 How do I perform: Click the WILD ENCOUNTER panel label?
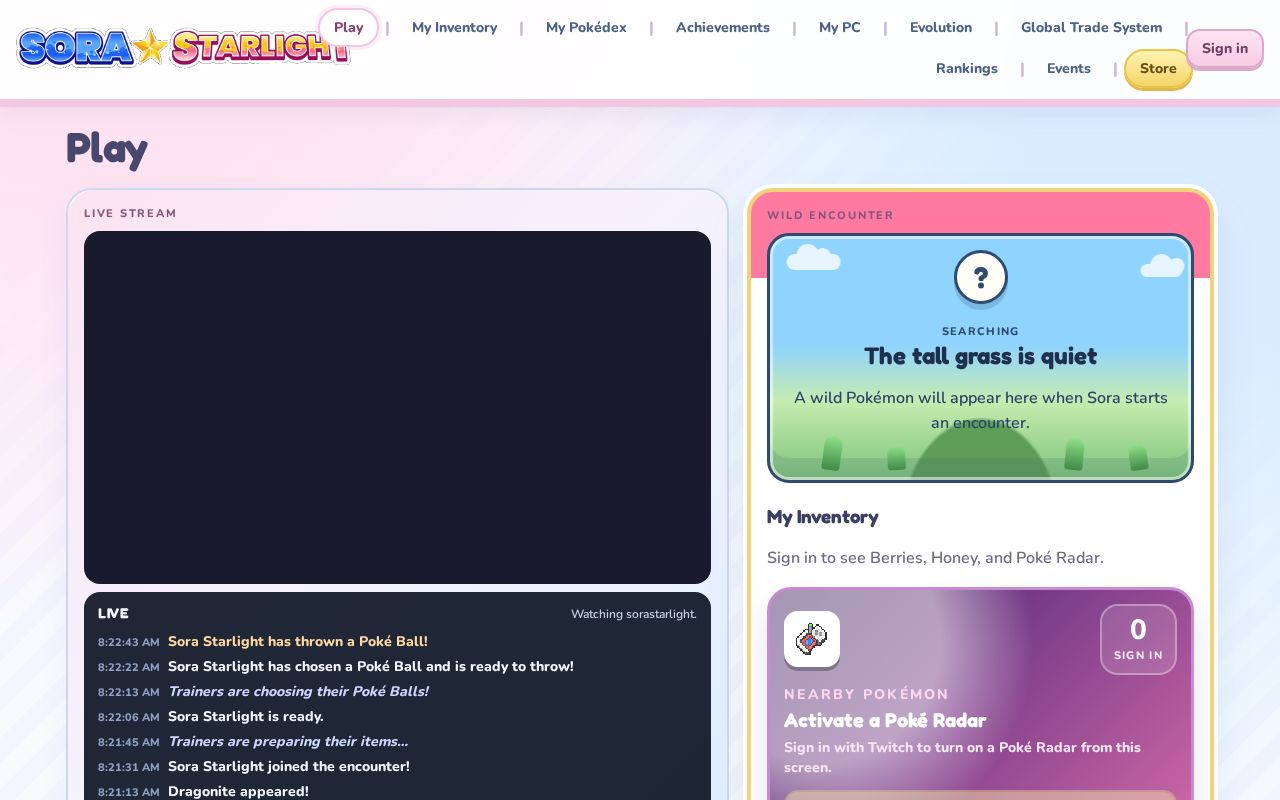[831, 215]
